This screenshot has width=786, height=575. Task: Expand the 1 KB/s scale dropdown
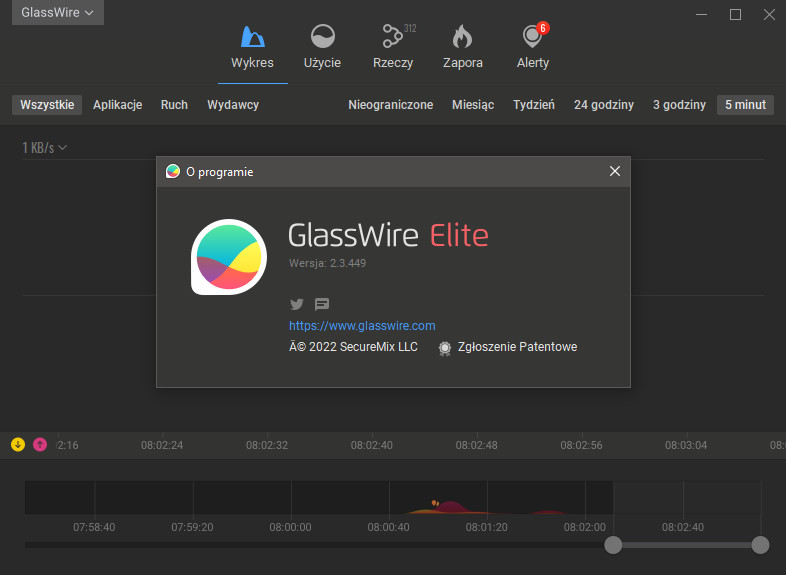(x=45, y=148)
